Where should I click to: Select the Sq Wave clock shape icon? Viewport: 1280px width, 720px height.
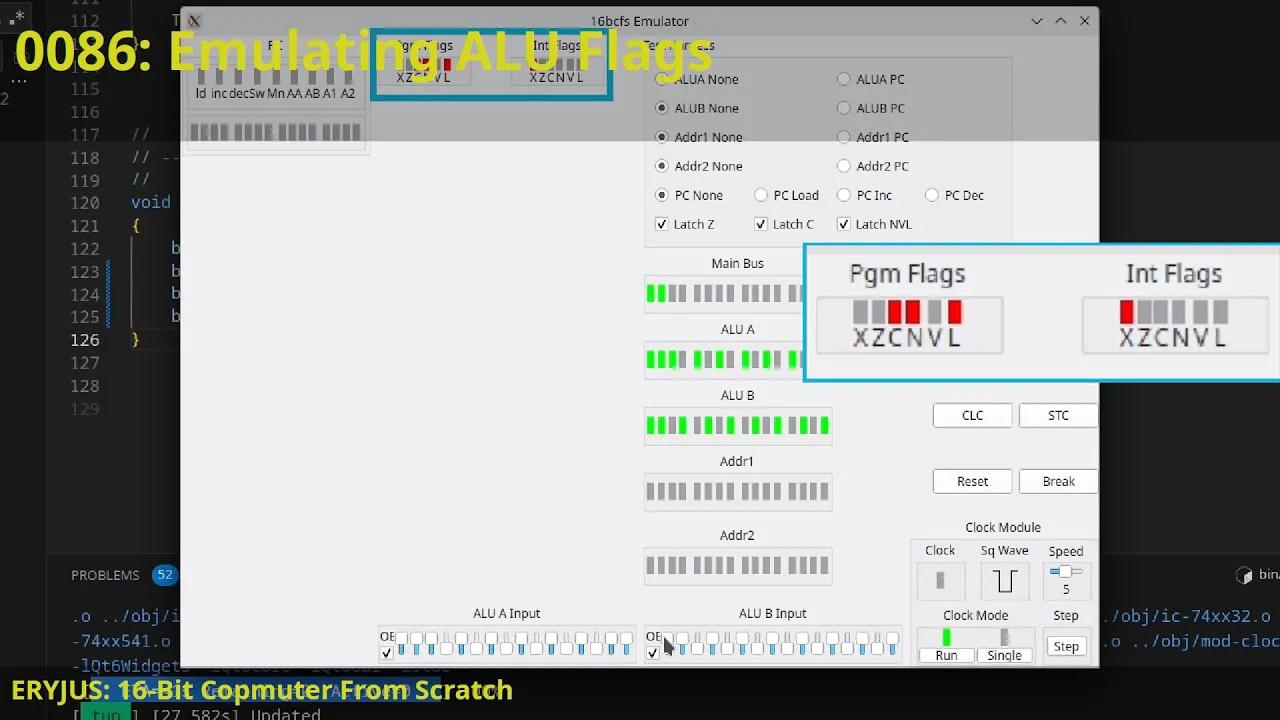tap(1004, 581)
